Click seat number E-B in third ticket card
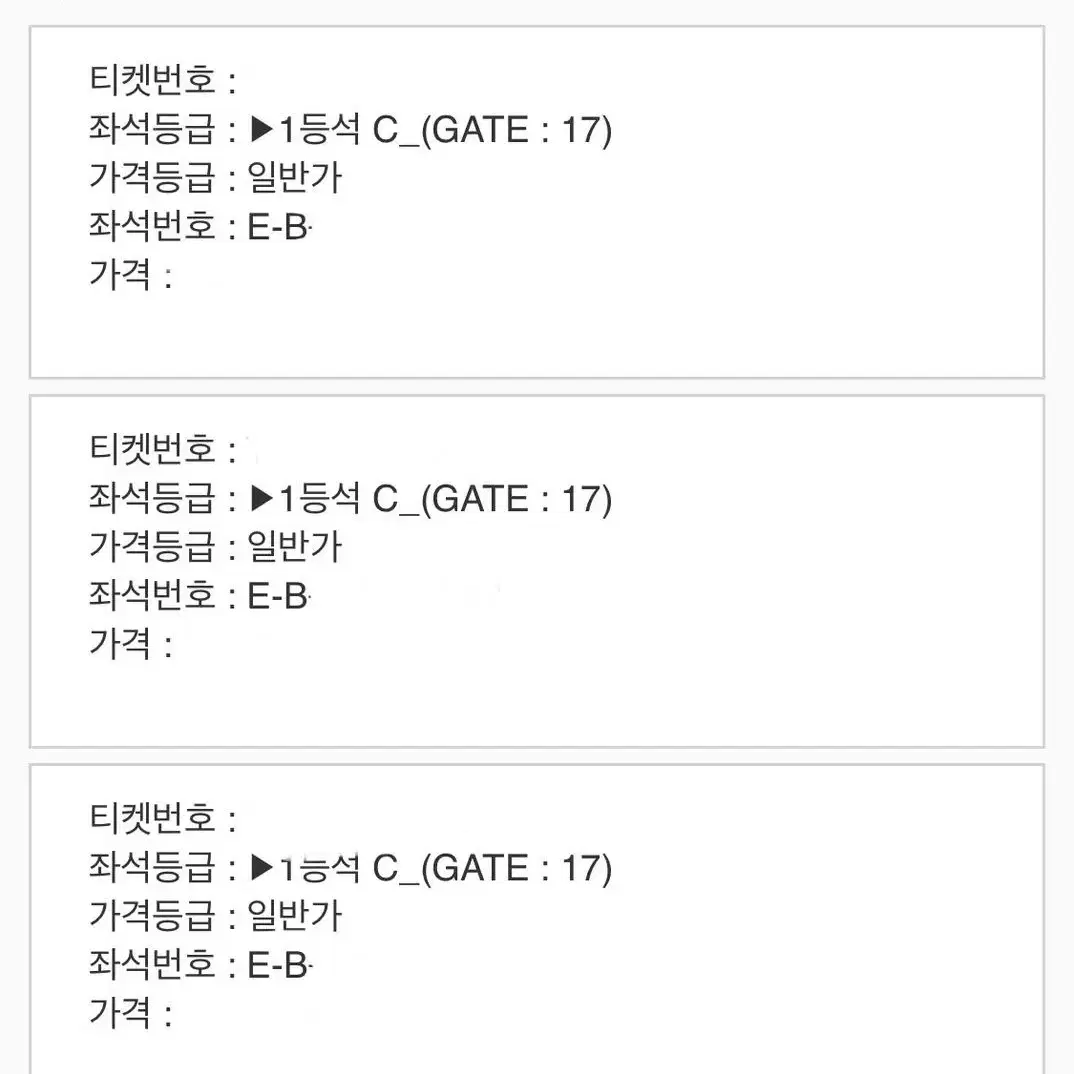The image size is (1074, 1074). [278, 965]
